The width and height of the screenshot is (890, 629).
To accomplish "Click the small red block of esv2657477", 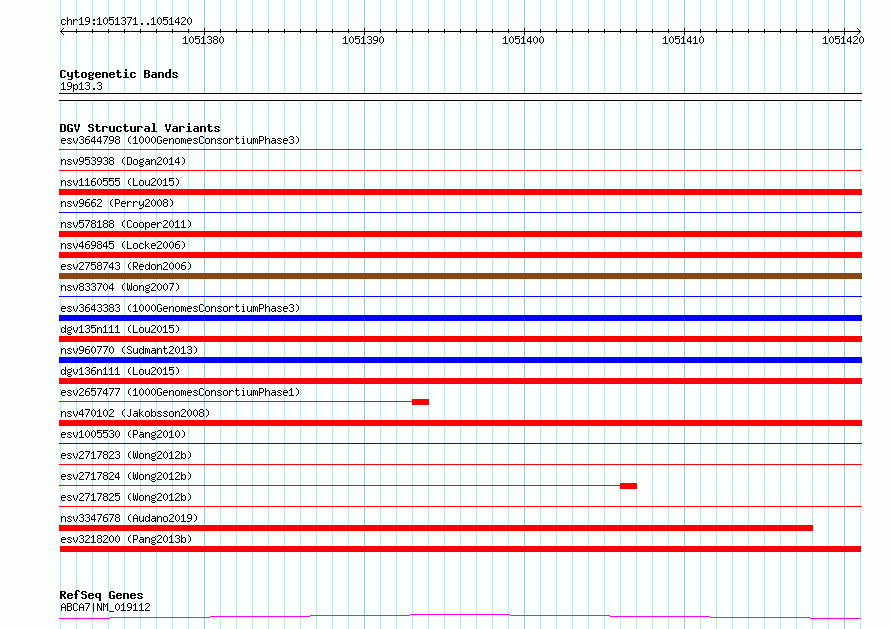I will point(421,402).
